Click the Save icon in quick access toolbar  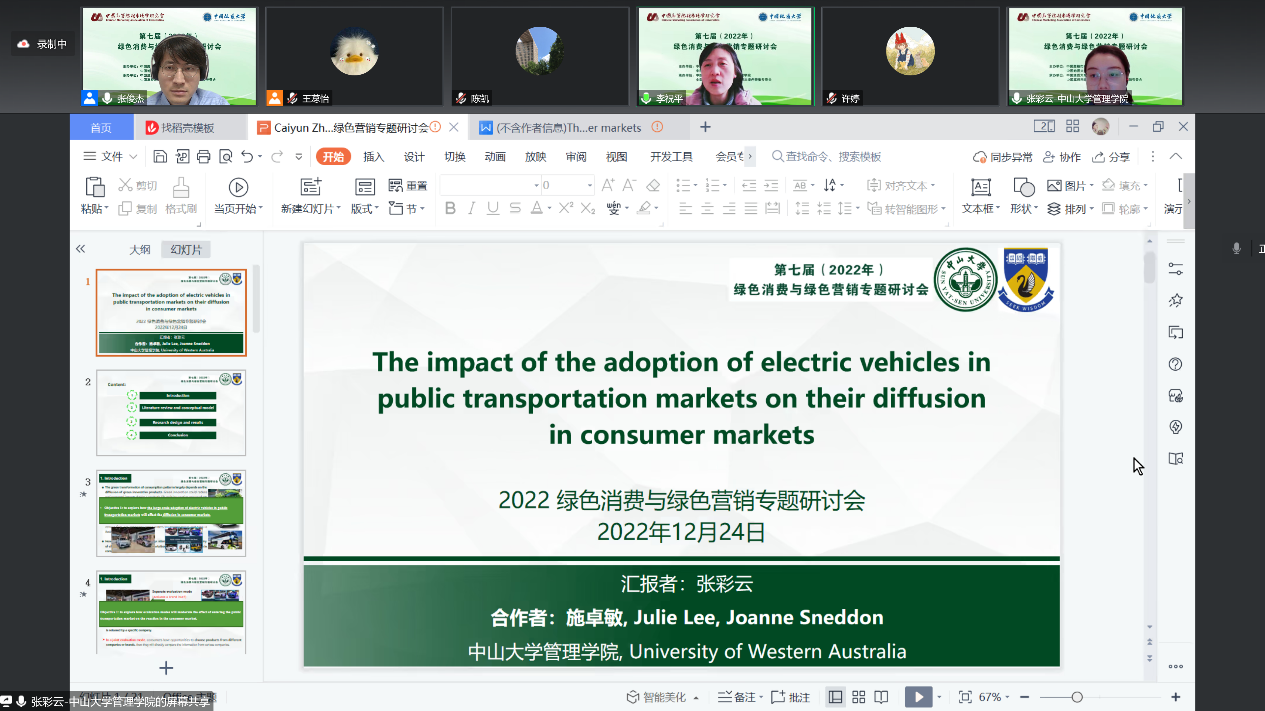pyautogui.click(x=160, y=157)
